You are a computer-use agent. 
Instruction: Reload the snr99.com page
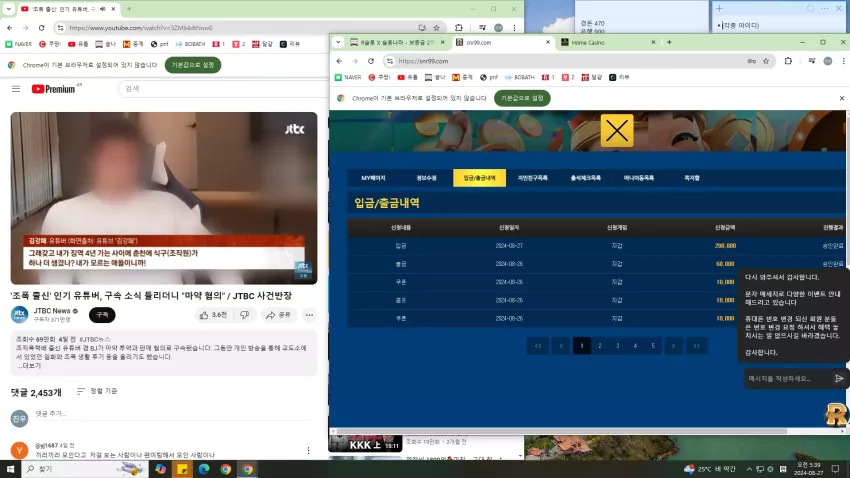(371, 61)
